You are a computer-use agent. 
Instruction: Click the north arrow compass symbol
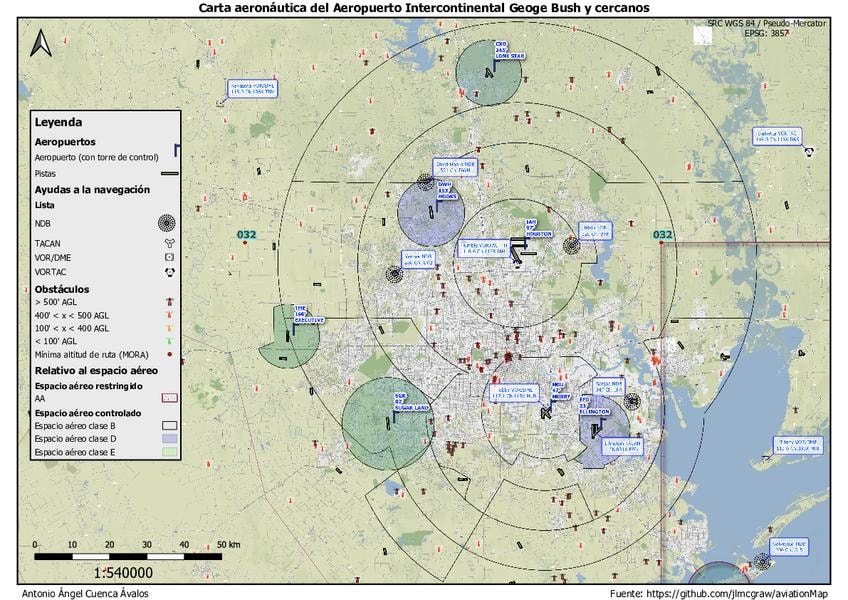(x=42, y=42)
